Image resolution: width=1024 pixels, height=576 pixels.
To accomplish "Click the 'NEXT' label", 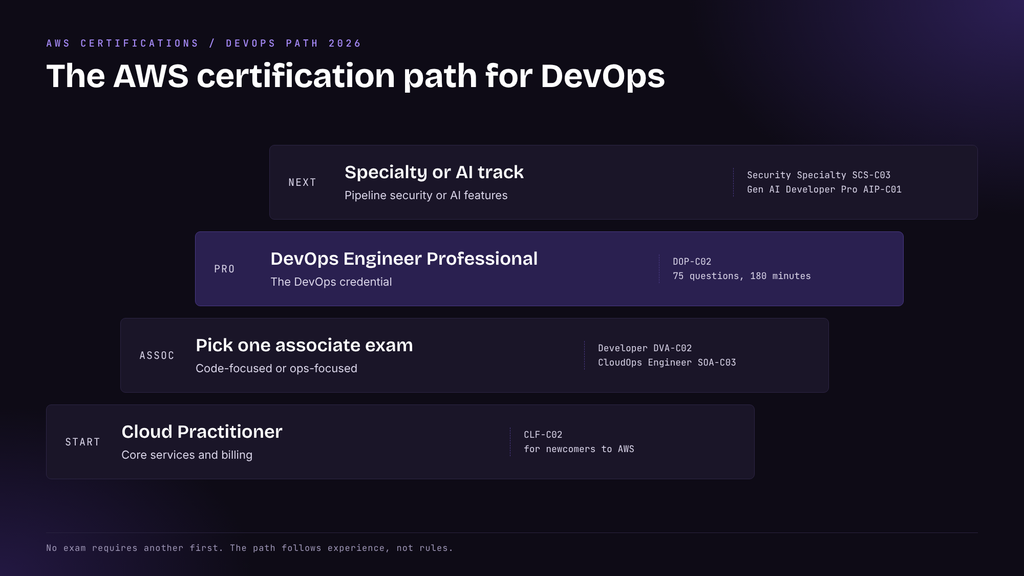I will 302,182.
